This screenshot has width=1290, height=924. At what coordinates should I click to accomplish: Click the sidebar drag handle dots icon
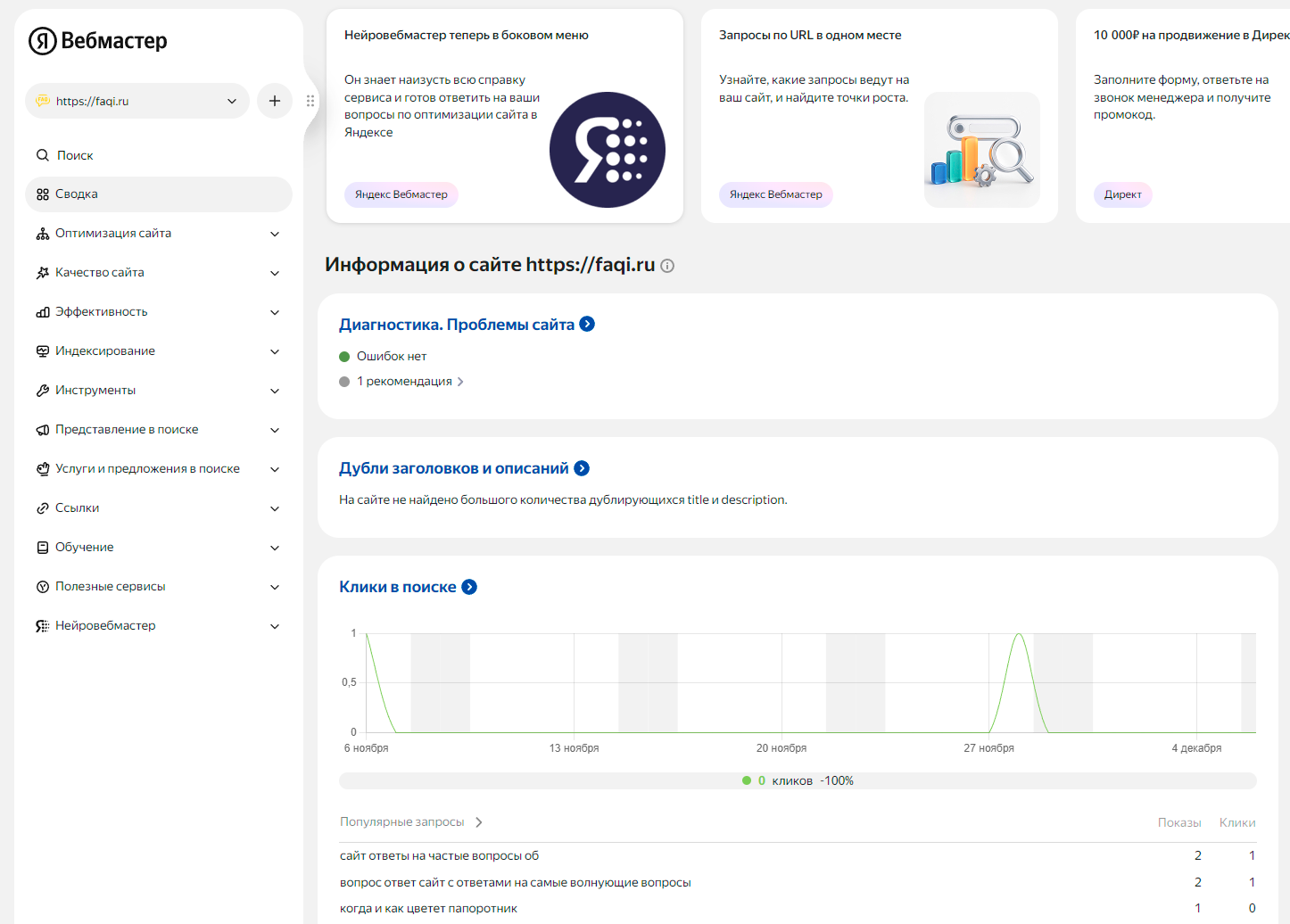pyautogui.click(x=310, y=101)
